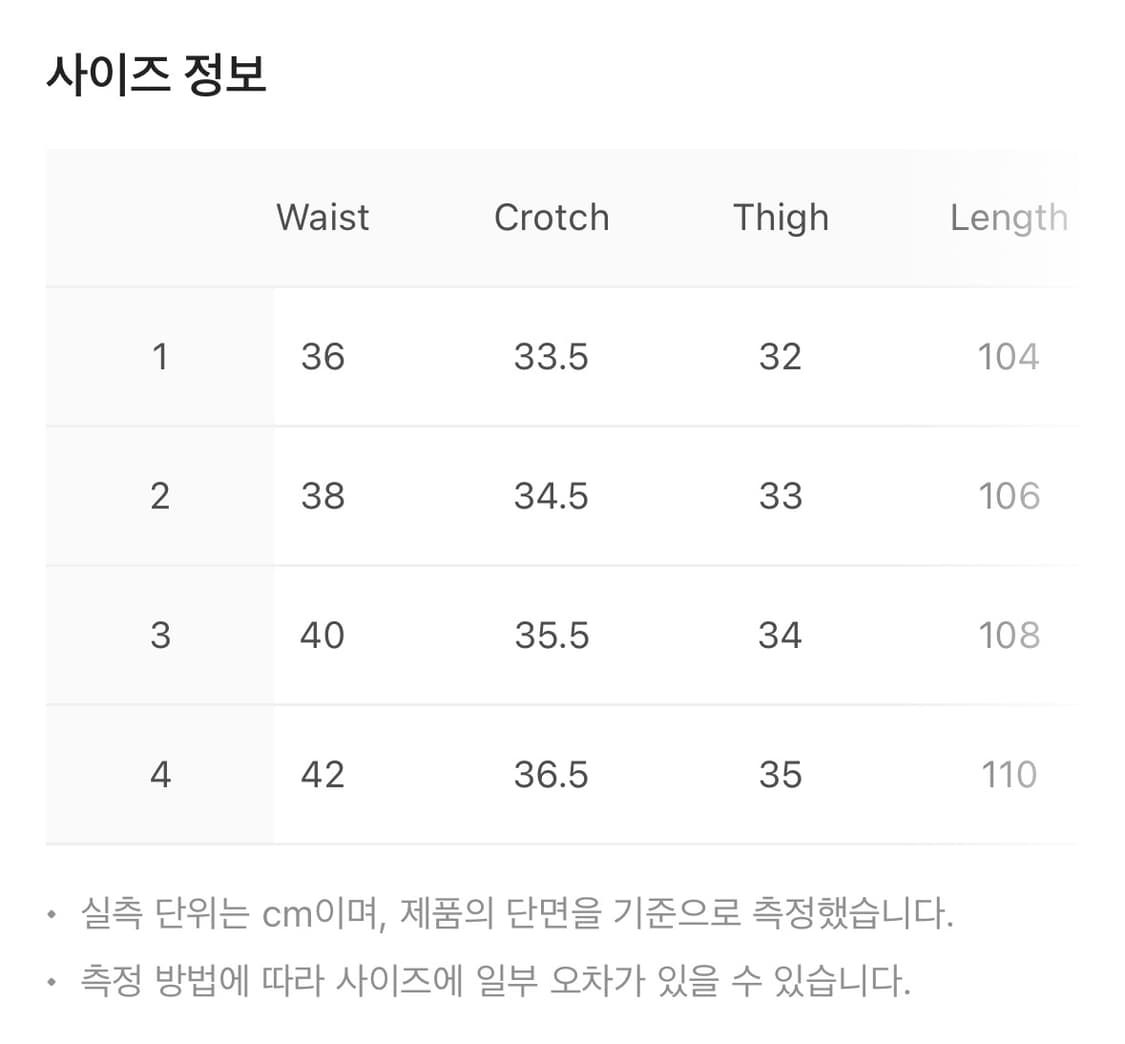Viewport: 1125px width, 1044px height.
Task: Select the Crotch column header
Action: (x=551, y=218)
